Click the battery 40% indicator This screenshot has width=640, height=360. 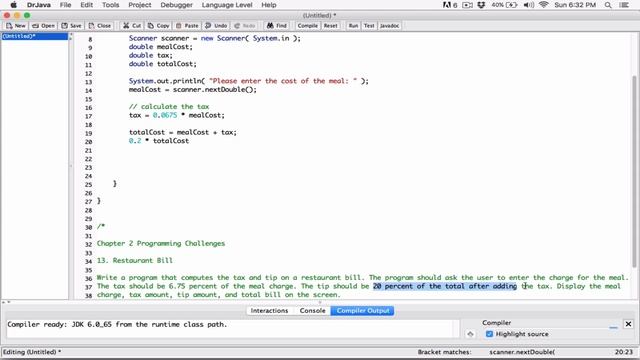(504, 5)
